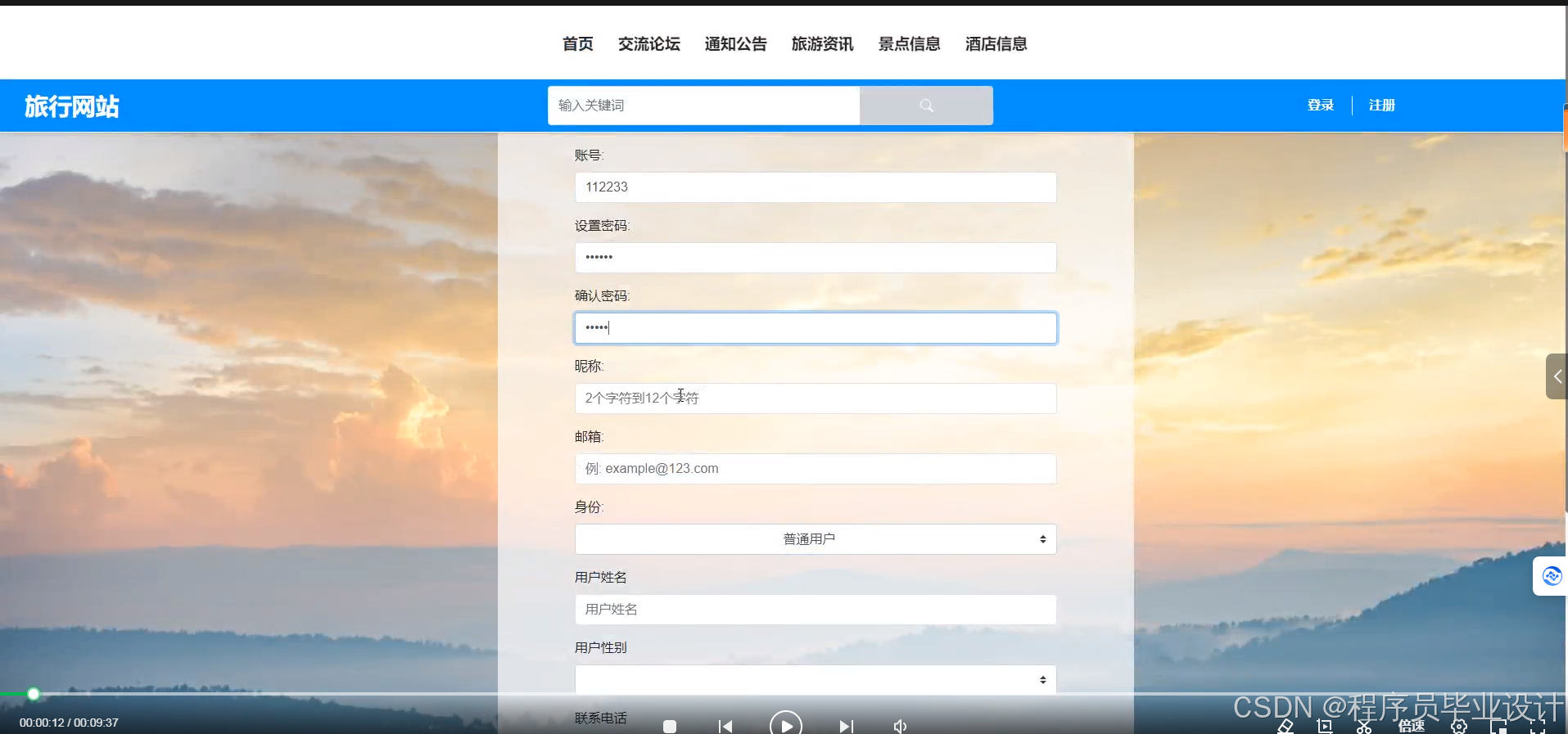This screenshot has width=1568, height=734.
Task: Click the player screen-crop icon
Action: click(x=1325, y=726)
